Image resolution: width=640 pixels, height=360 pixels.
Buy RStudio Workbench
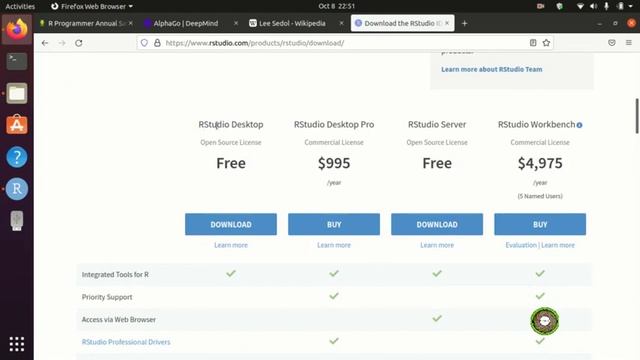tap(540, 224)
